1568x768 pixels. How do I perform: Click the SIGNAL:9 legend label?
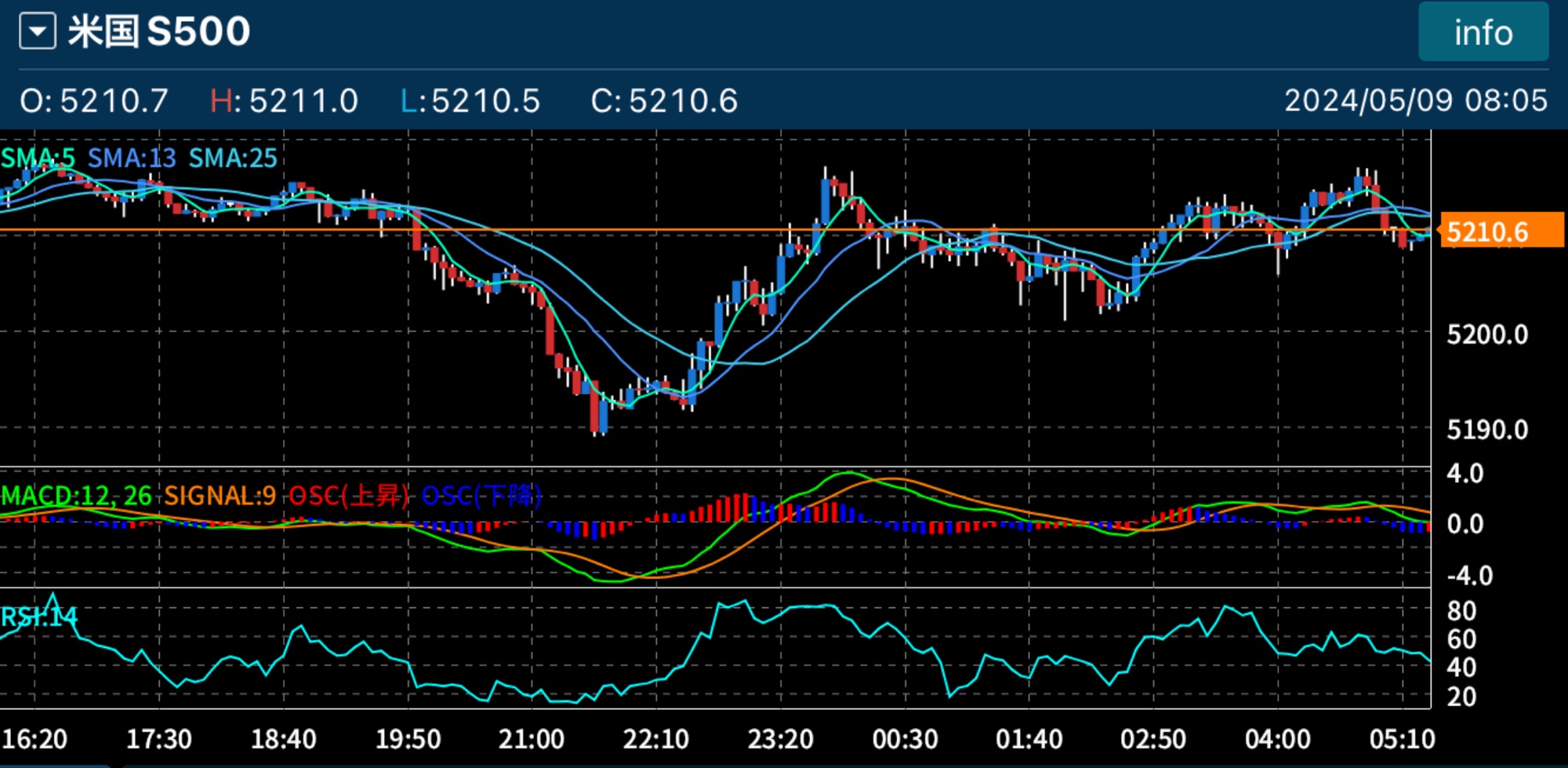click(220, 496)
